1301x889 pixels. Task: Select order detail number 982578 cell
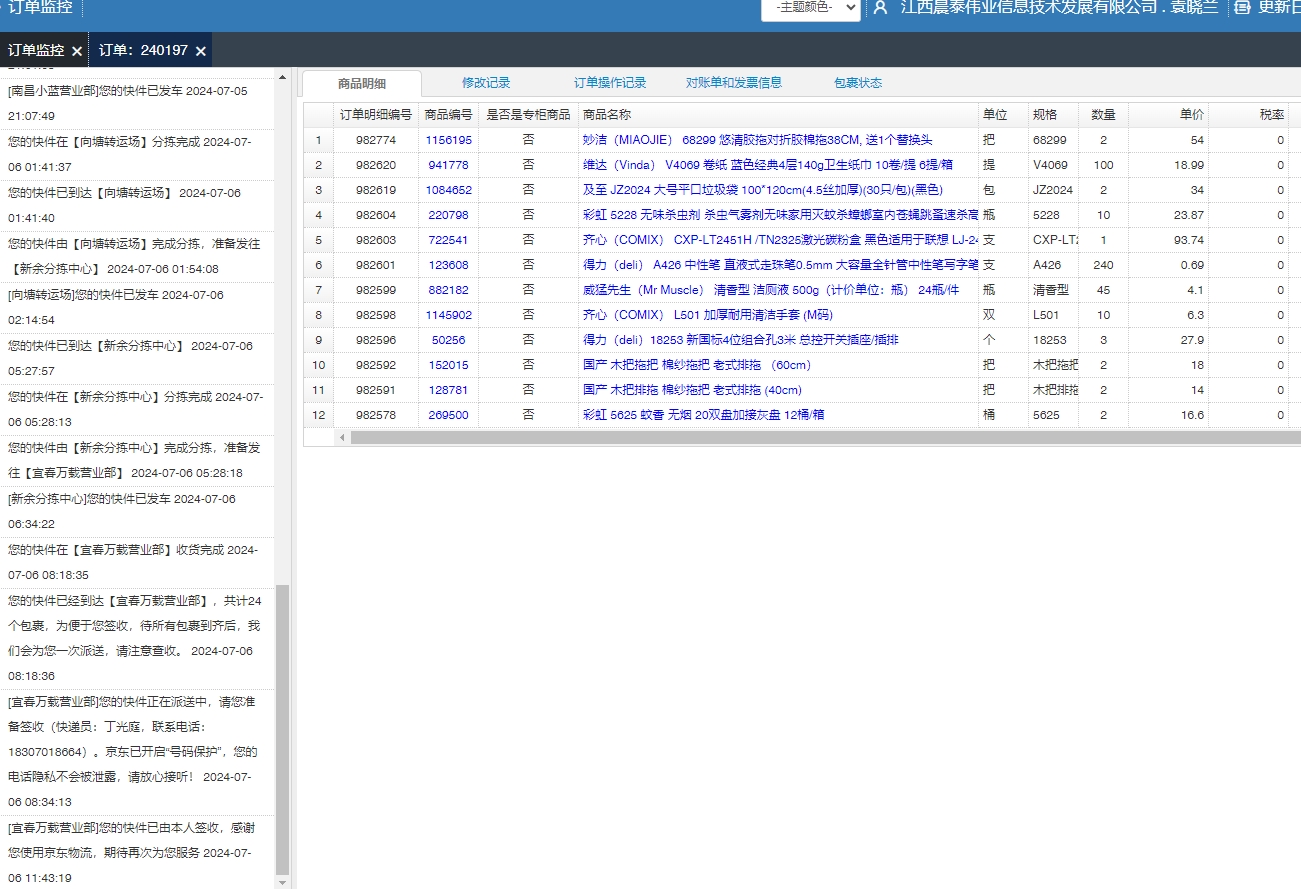click(x=376, y=415)
